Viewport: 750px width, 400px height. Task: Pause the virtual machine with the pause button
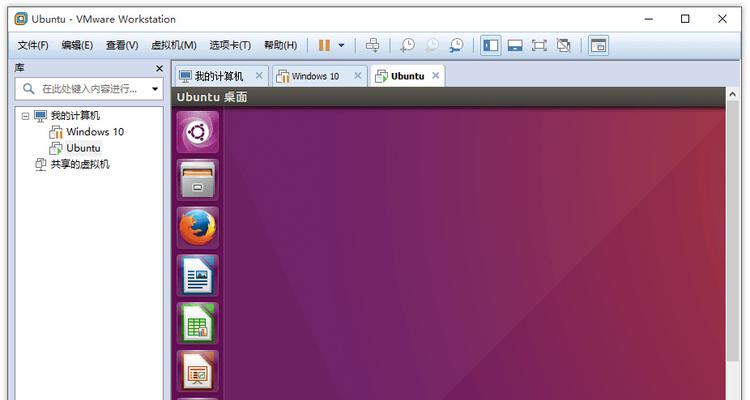point(324,45)
